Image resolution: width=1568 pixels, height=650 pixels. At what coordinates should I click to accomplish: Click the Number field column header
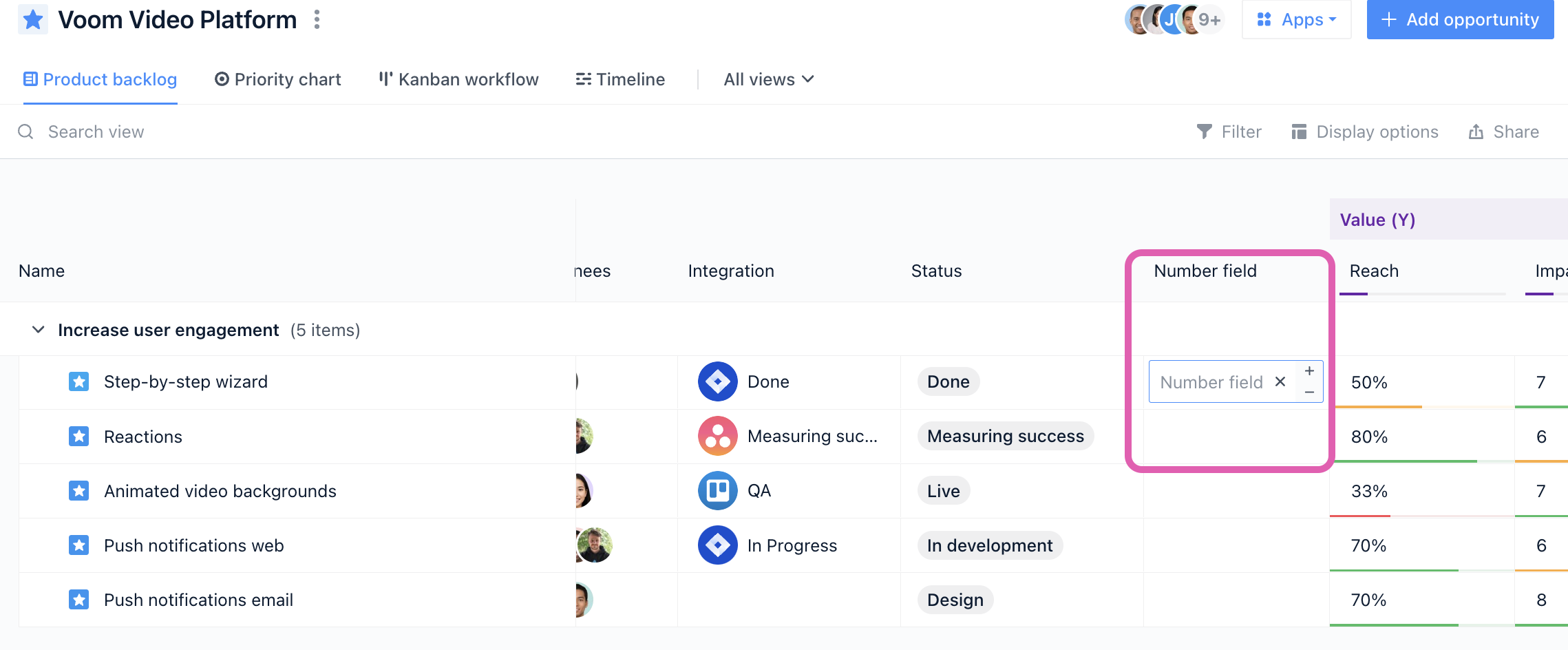(1205, 271)
